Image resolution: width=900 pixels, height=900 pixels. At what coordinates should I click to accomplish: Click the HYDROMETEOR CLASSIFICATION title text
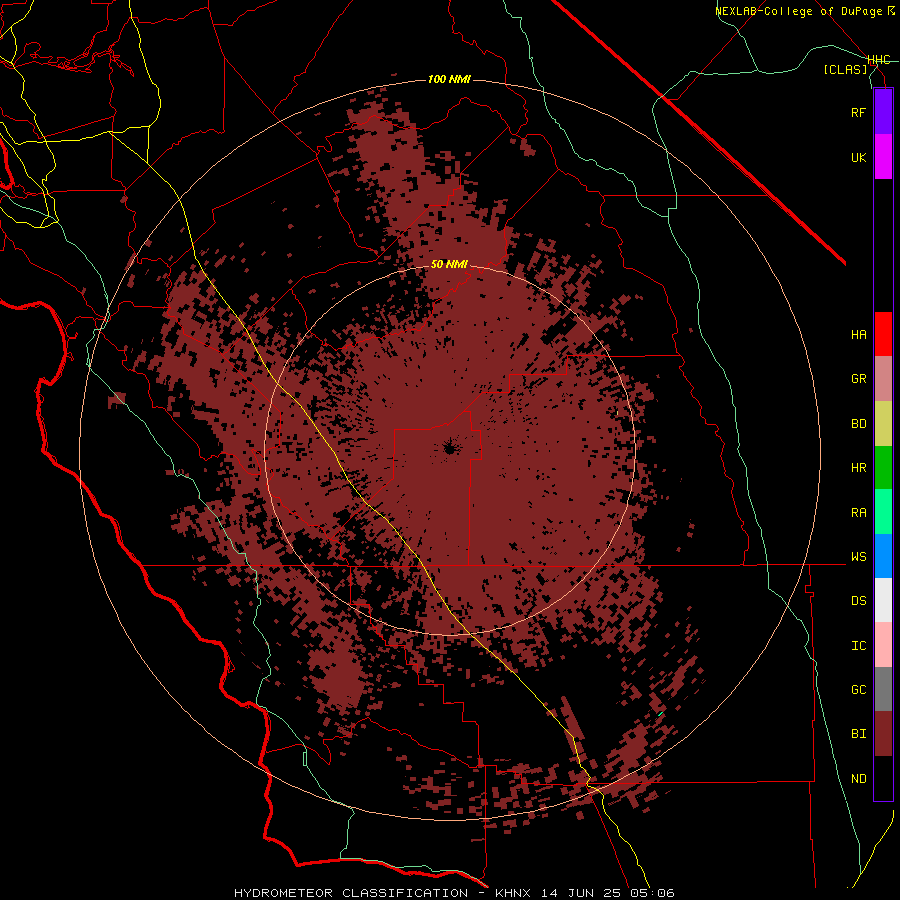tap(351, 893)
